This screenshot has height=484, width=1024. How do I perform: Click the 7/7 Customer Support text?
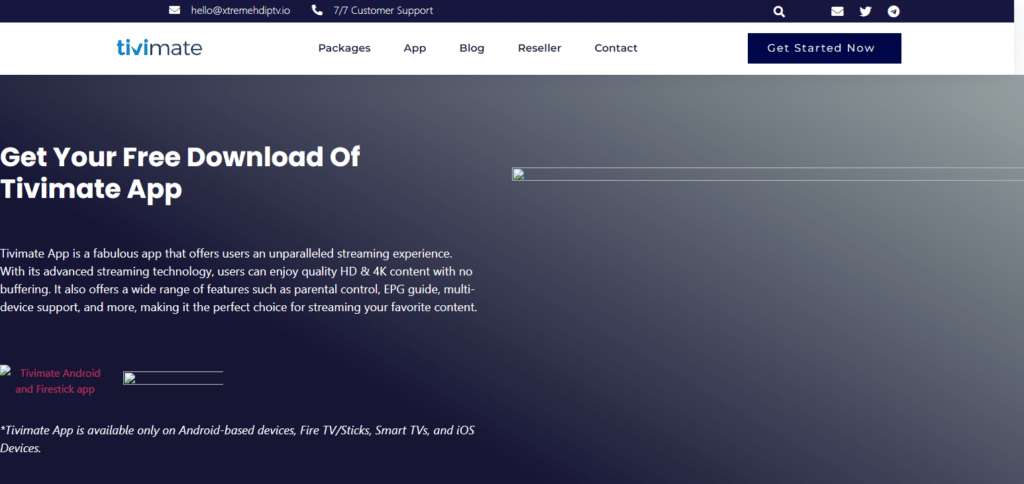383,10
